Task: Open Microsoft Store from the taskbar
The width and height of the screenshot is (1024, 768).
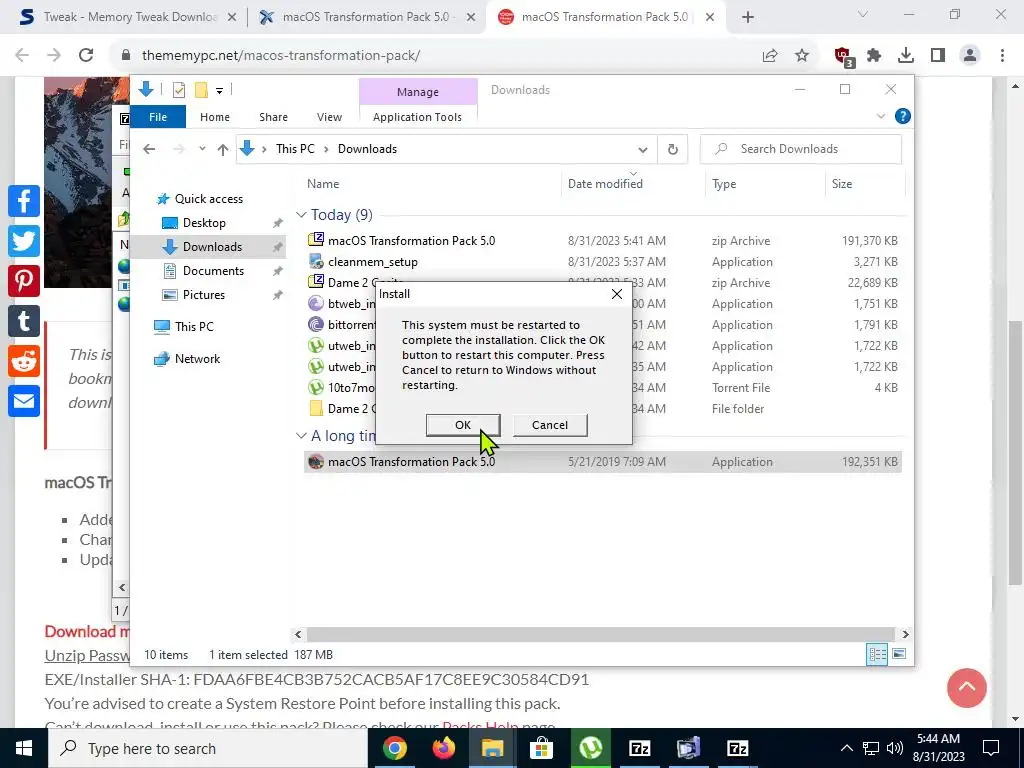Action: [x=541, y=748]
